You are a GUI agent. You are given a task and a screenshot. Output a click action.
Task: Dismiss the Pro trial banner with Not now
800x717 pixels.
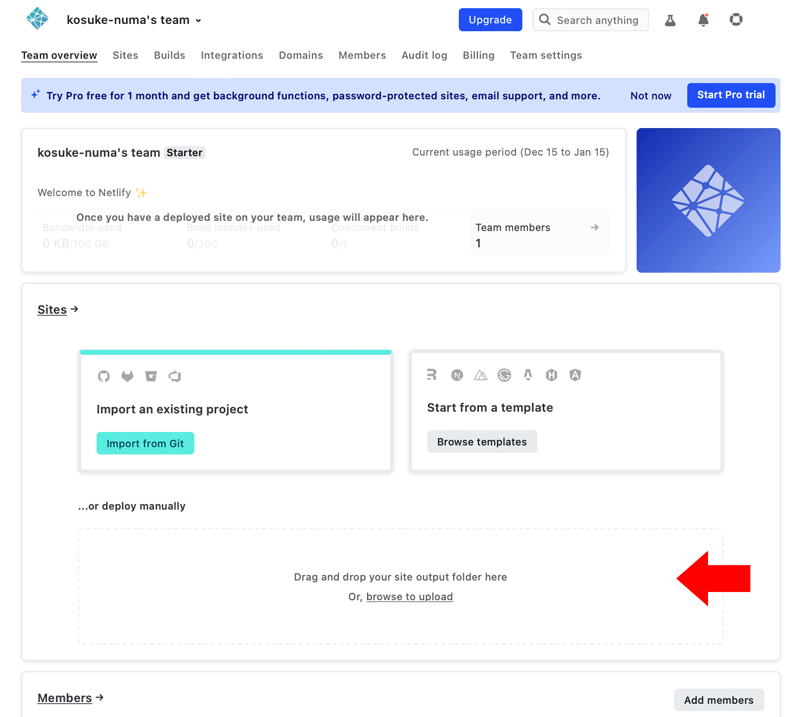point(651,95)
